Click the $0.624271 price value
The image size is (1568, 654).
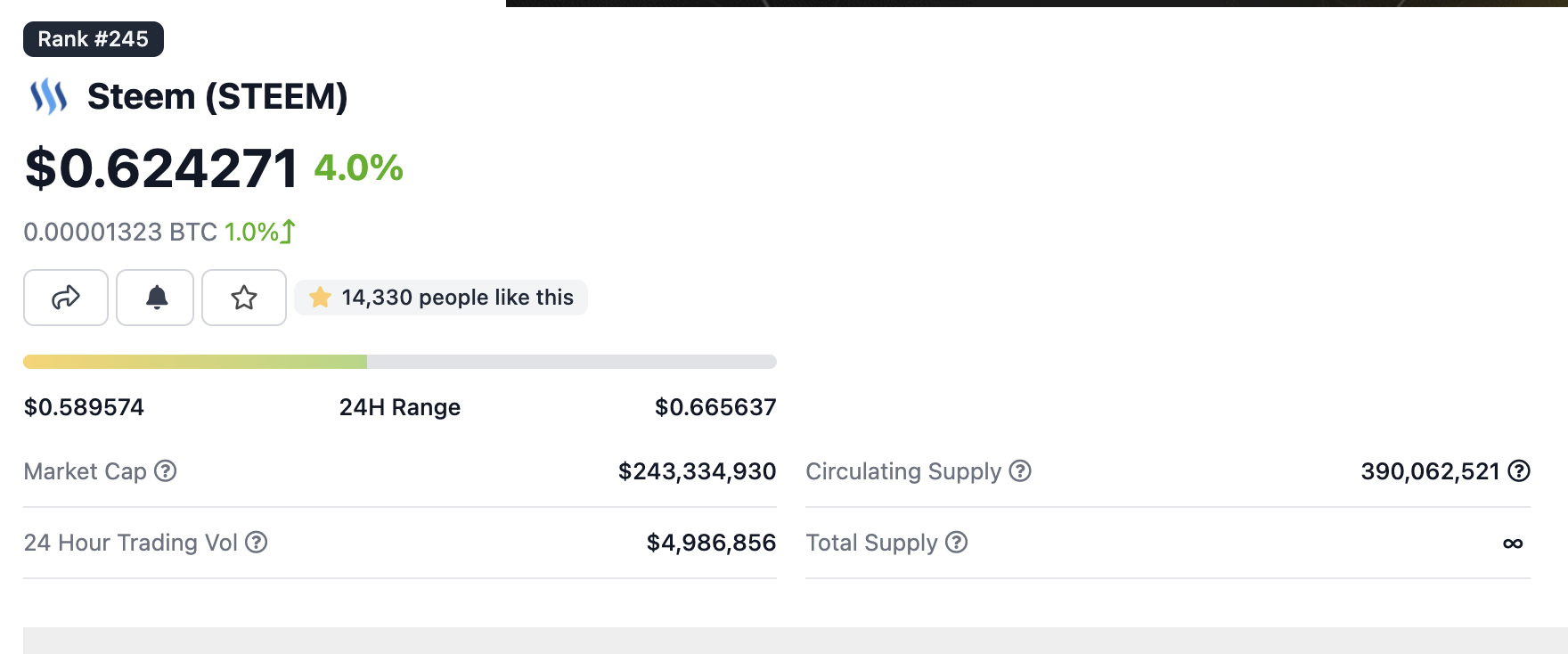tap(161, 168)
